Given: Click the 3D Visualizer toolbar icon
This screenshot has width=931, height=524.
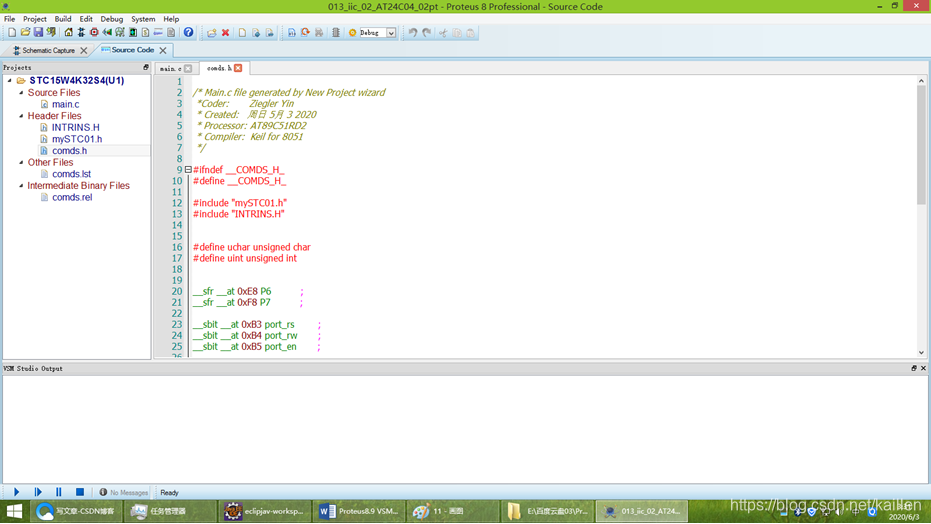Looking at the screenshot, I should pyautogui.click(x=107, y=33).
